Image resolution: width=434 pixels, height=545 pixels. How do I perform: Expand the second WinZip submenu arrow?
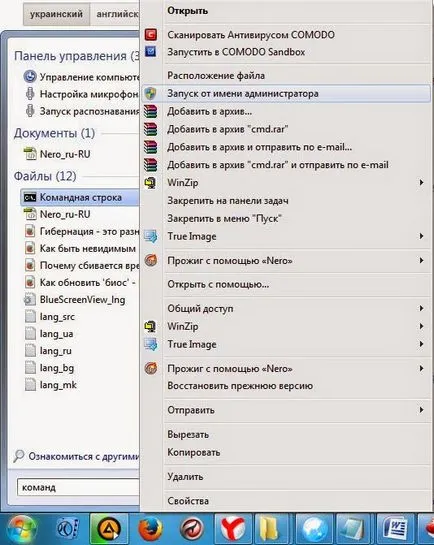click(x=421, y=326)
